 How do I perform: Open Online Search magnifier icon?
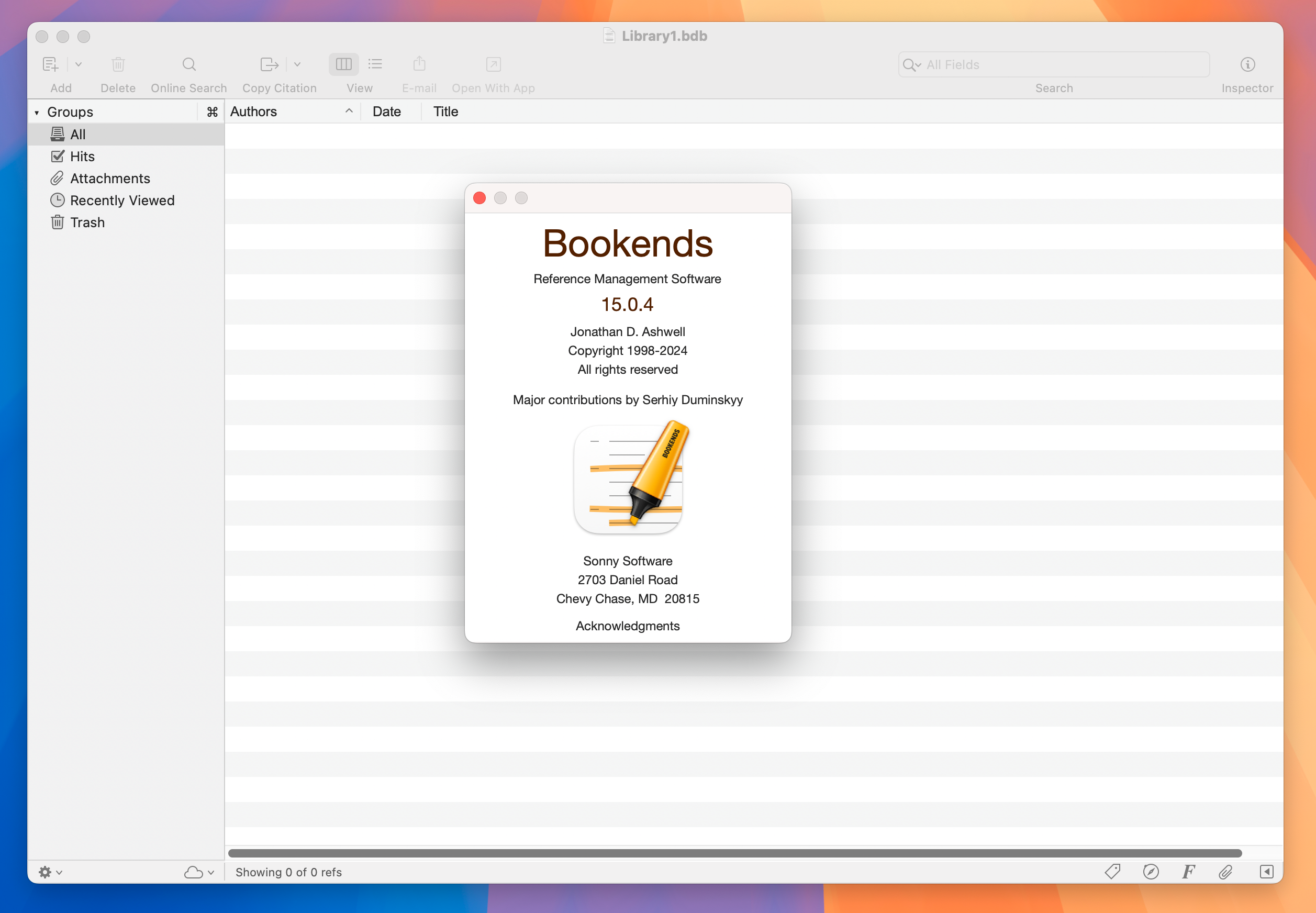tap(189, 64)
